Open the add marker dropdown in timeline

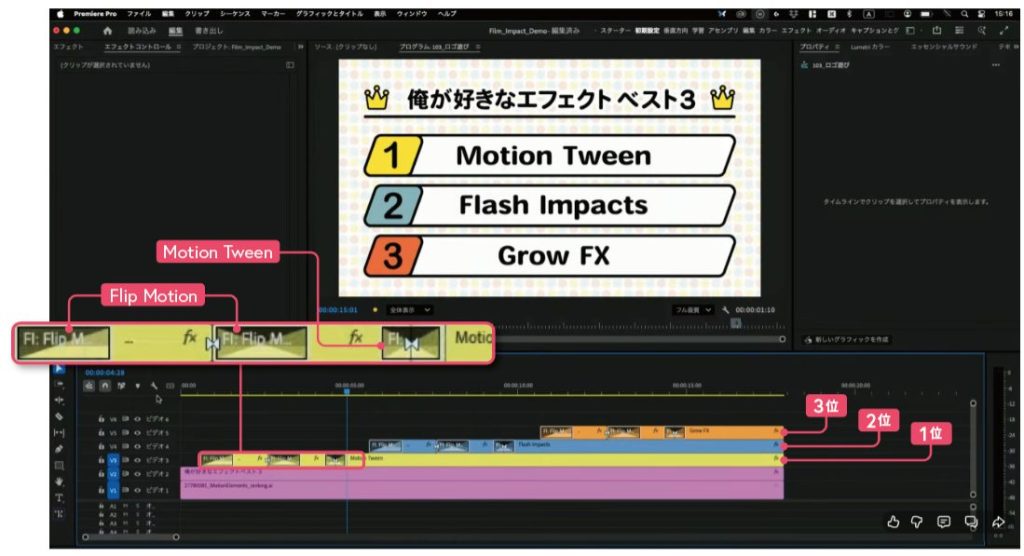click(137, 384)
